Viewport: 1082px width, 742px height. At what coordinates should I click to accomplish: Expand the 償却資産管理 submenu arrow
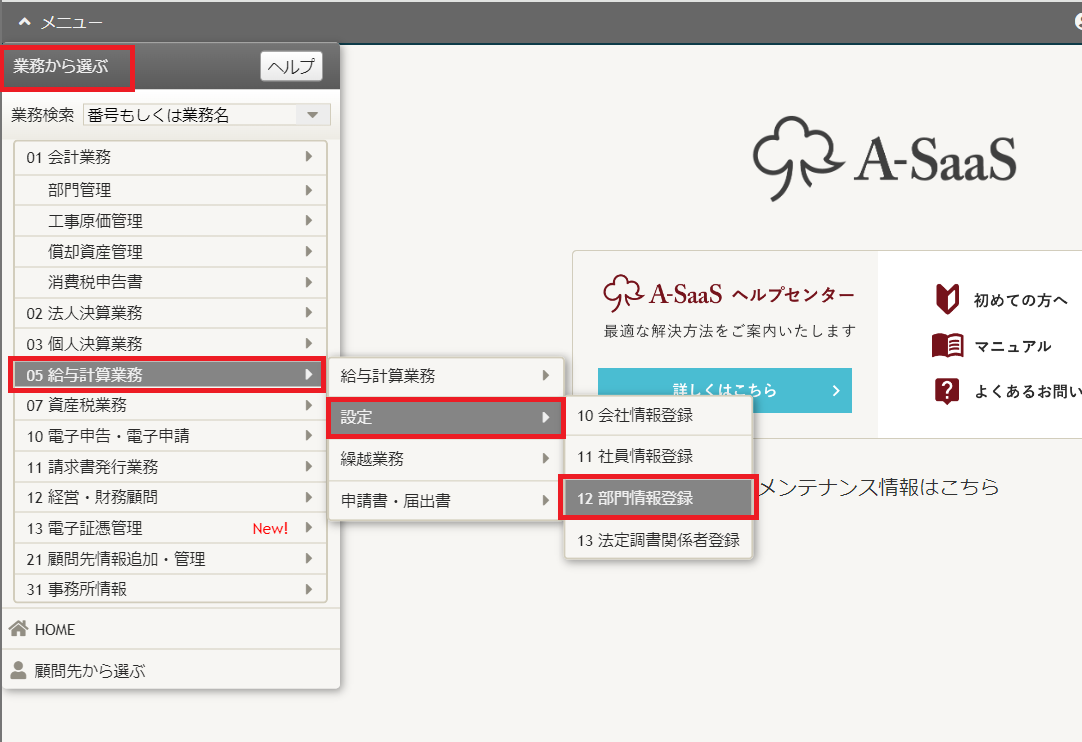coord(308,251)
